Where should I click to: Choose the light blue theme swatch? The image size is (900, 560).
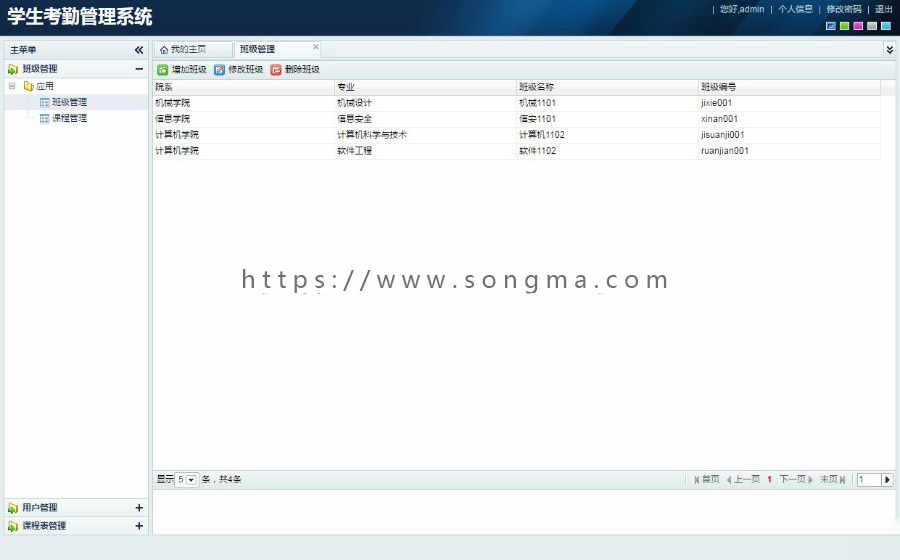[x=886, y=26]
